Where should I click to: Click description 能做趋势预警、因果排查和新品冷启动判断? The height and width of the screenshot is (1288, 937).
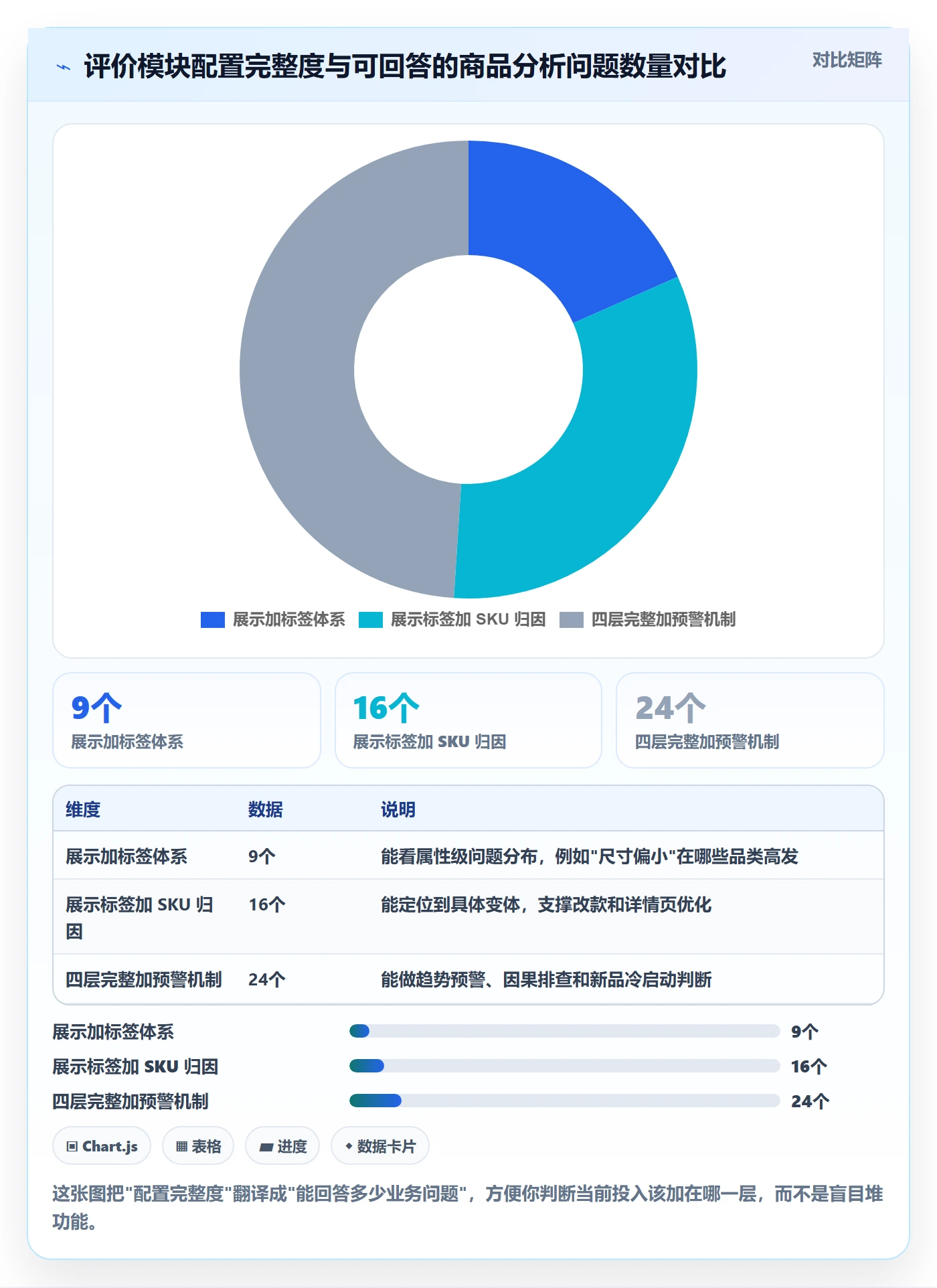click(546, 979)
